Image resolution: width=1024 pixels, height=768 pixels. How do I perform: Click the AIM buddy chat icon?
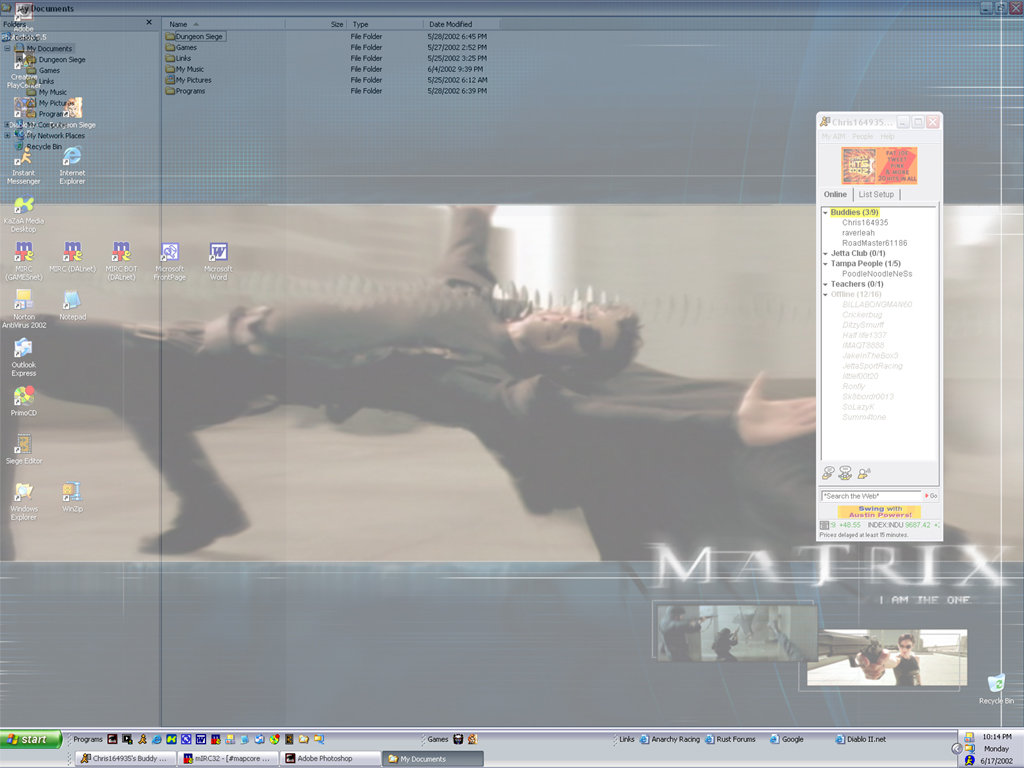(845, 473)
